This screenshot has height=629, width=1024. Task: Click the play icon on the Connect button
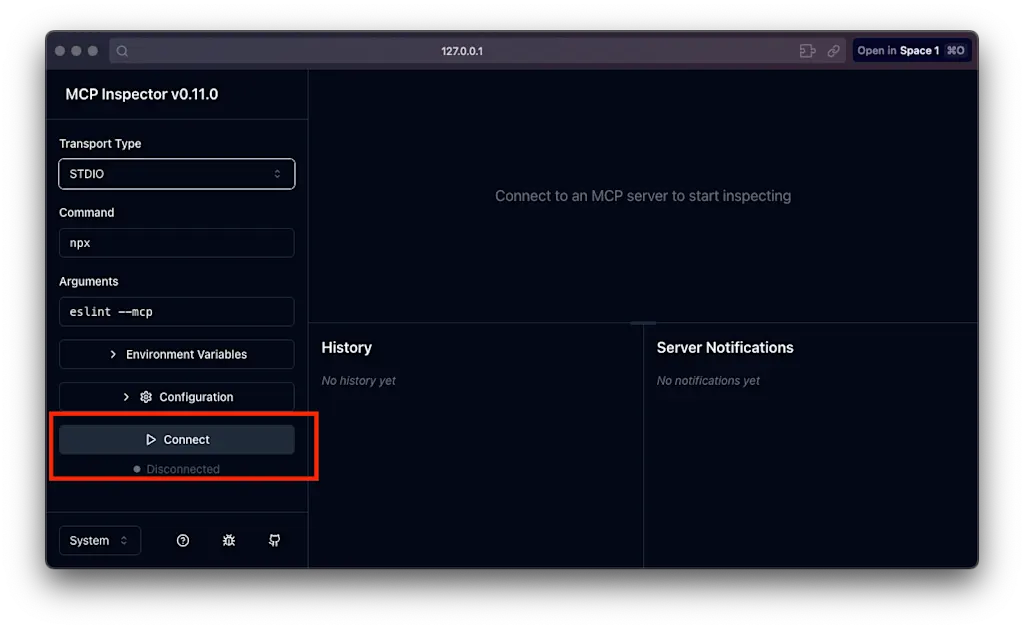151,440
